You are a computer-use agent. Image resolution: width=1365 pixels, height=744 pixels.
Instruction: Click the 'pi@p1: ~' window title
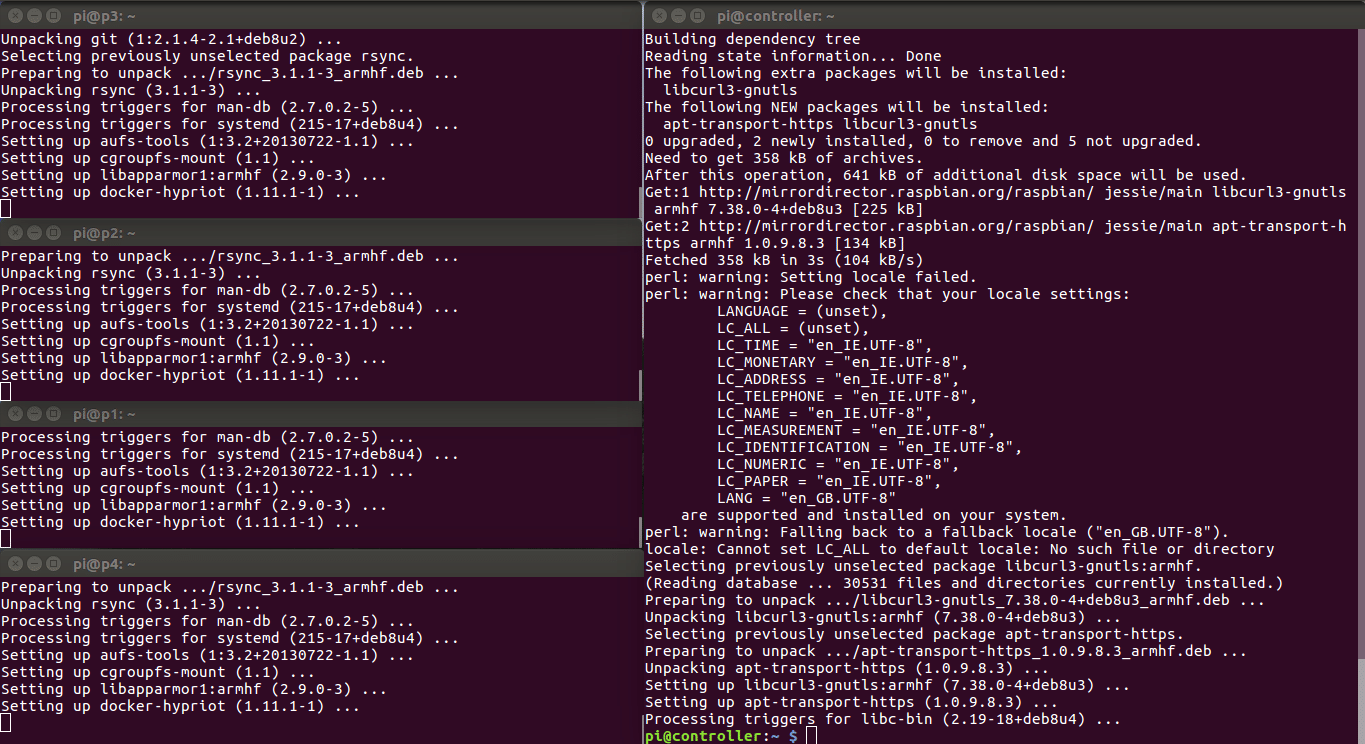(103, 414)
